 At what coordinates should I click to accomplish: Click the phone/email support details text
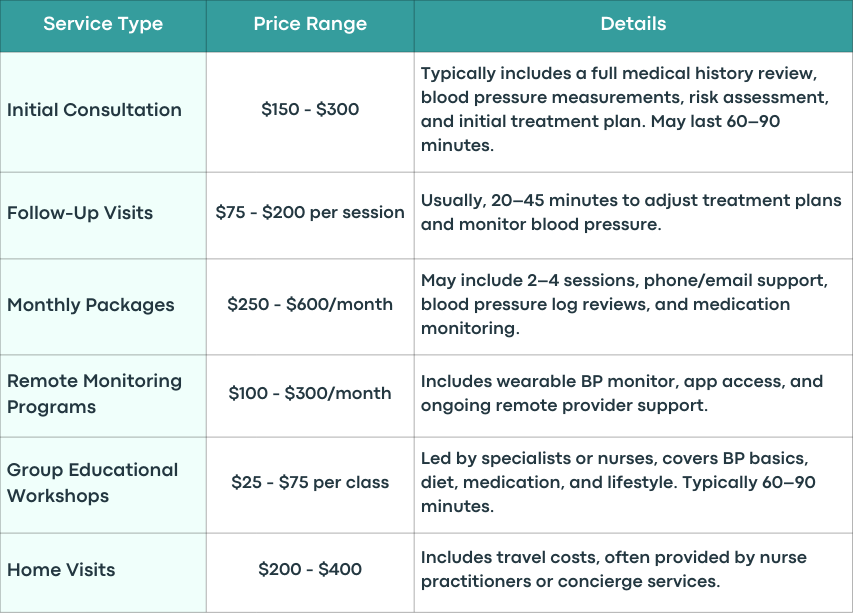[x=625, y=304]
